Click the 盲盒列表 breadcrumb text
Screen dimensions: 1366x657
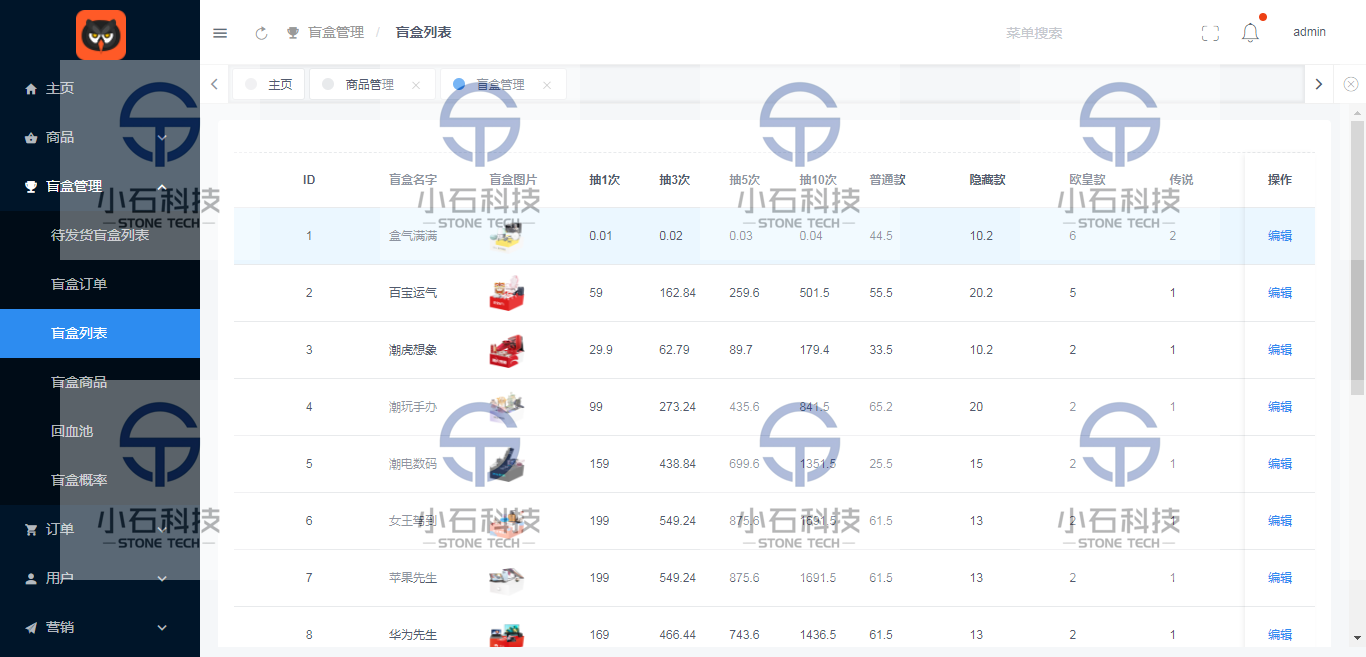[424, 33]
